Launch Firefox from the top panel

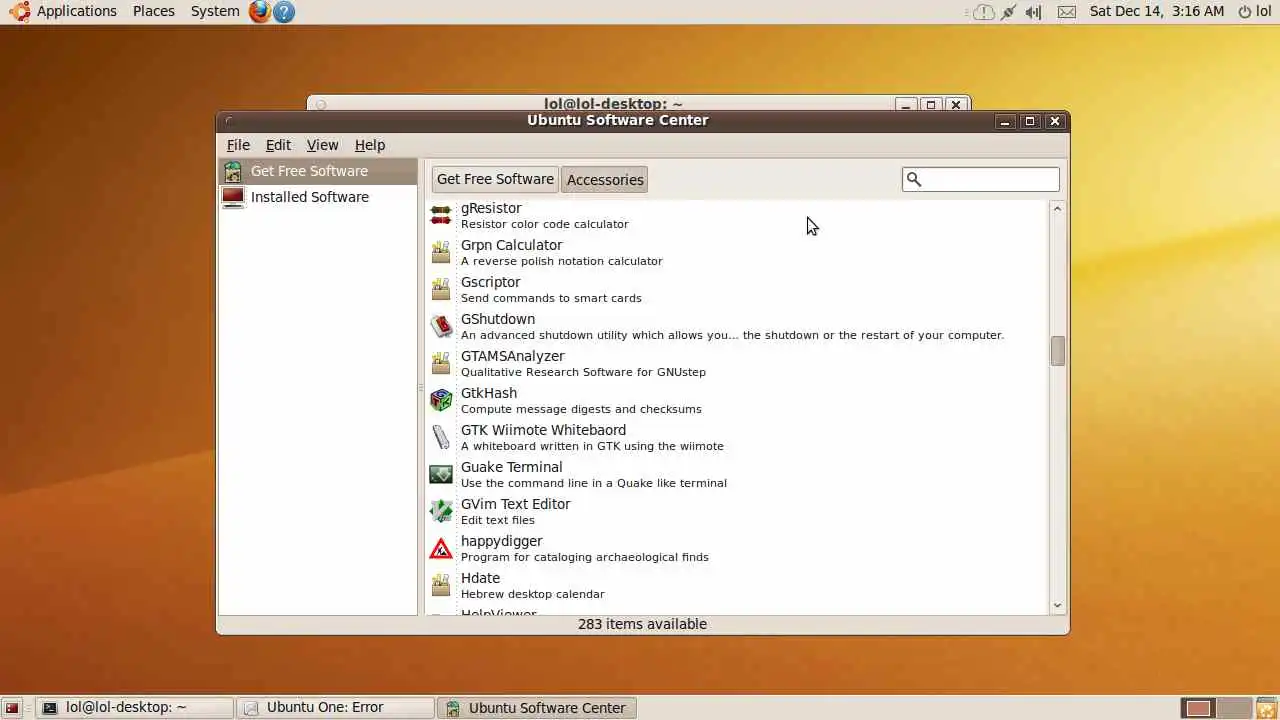click(x=260, y=12)
